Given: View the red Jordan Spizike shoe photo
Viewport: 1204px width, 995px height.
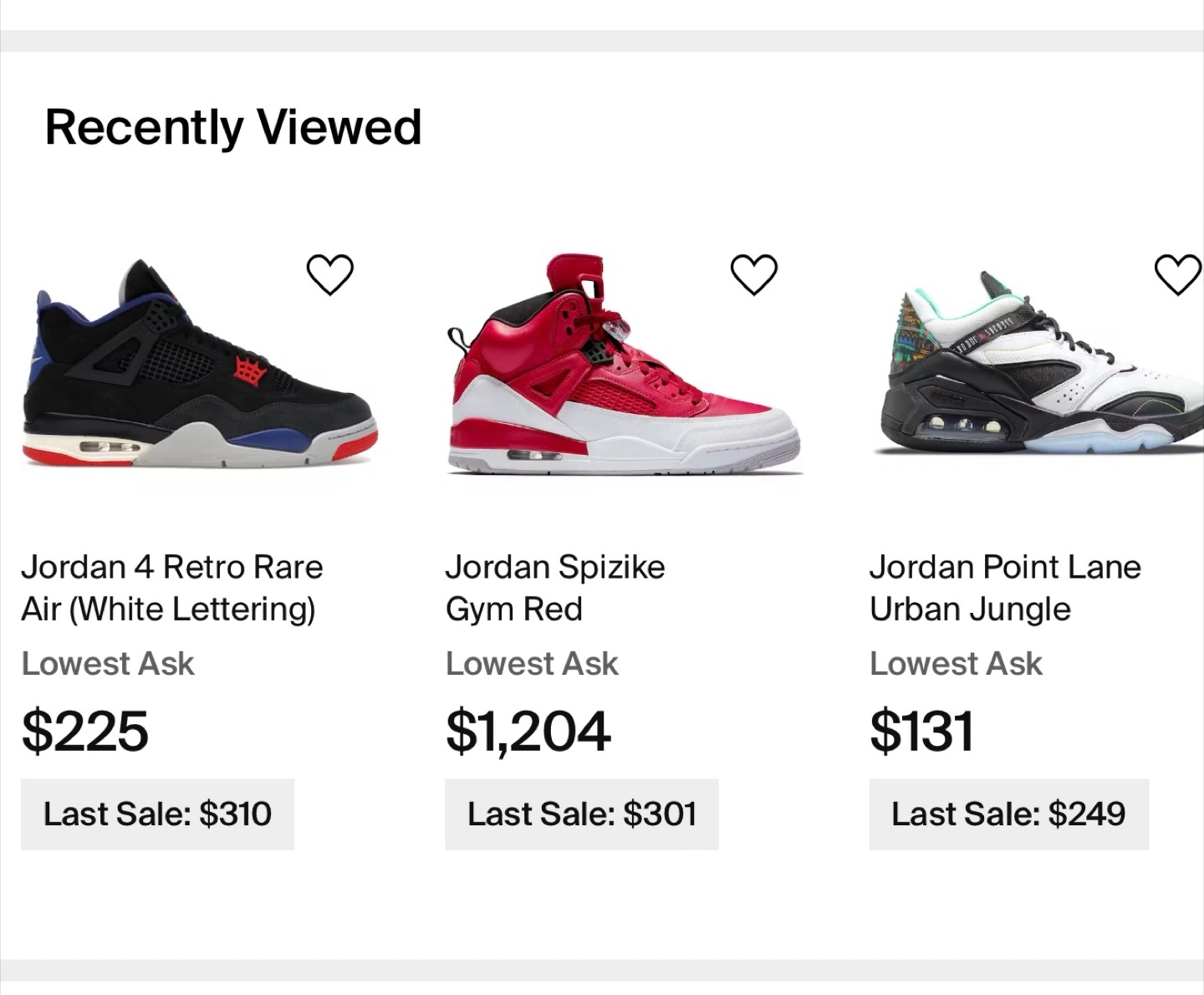Looking at the screenshot, I should pos(623,368).
